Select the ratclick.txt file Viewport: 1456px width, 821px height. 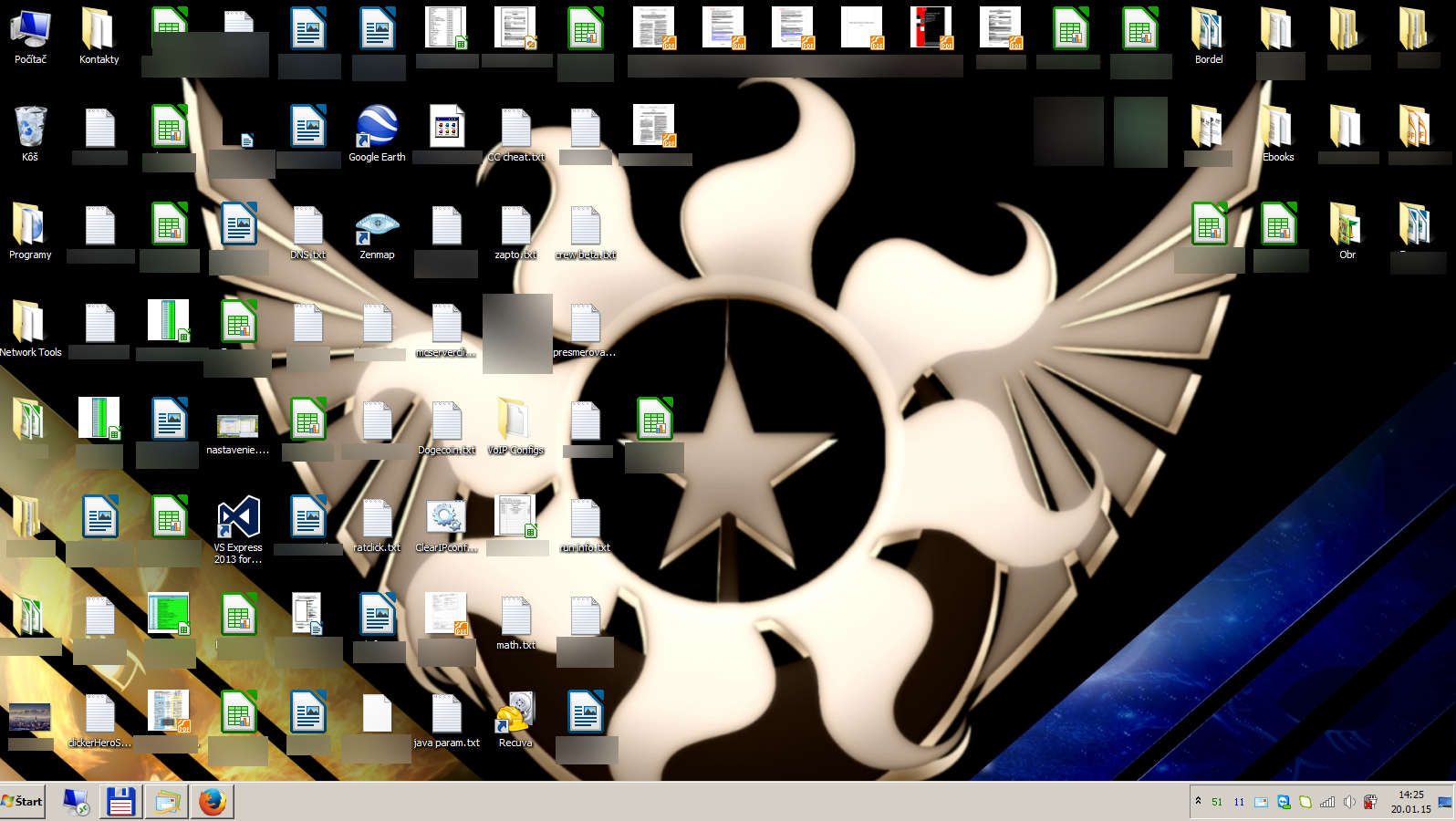click(377, 524)
